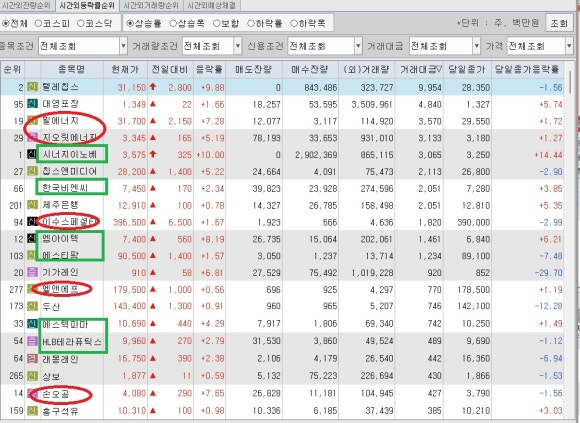
Task: Select the 하락률 radio button
Action: [250, 23]
